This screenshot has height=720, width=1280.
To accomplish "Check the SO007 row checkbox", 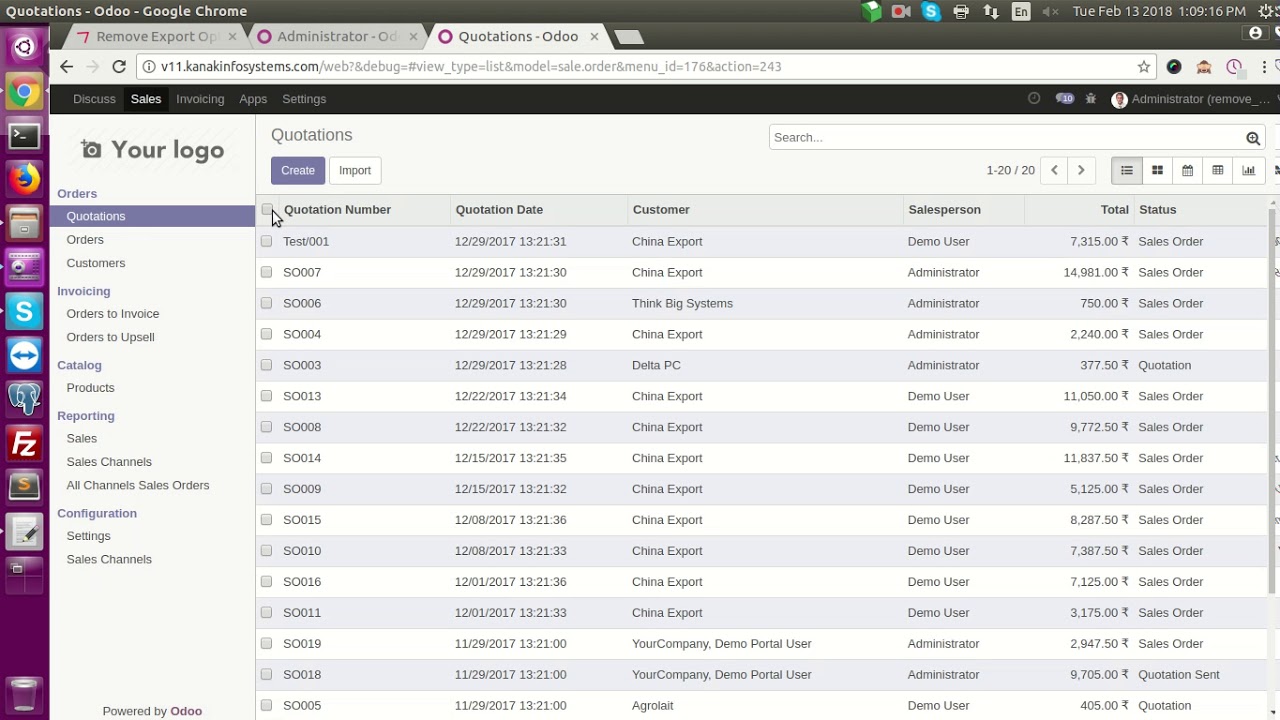I will (x=266, y=272).
